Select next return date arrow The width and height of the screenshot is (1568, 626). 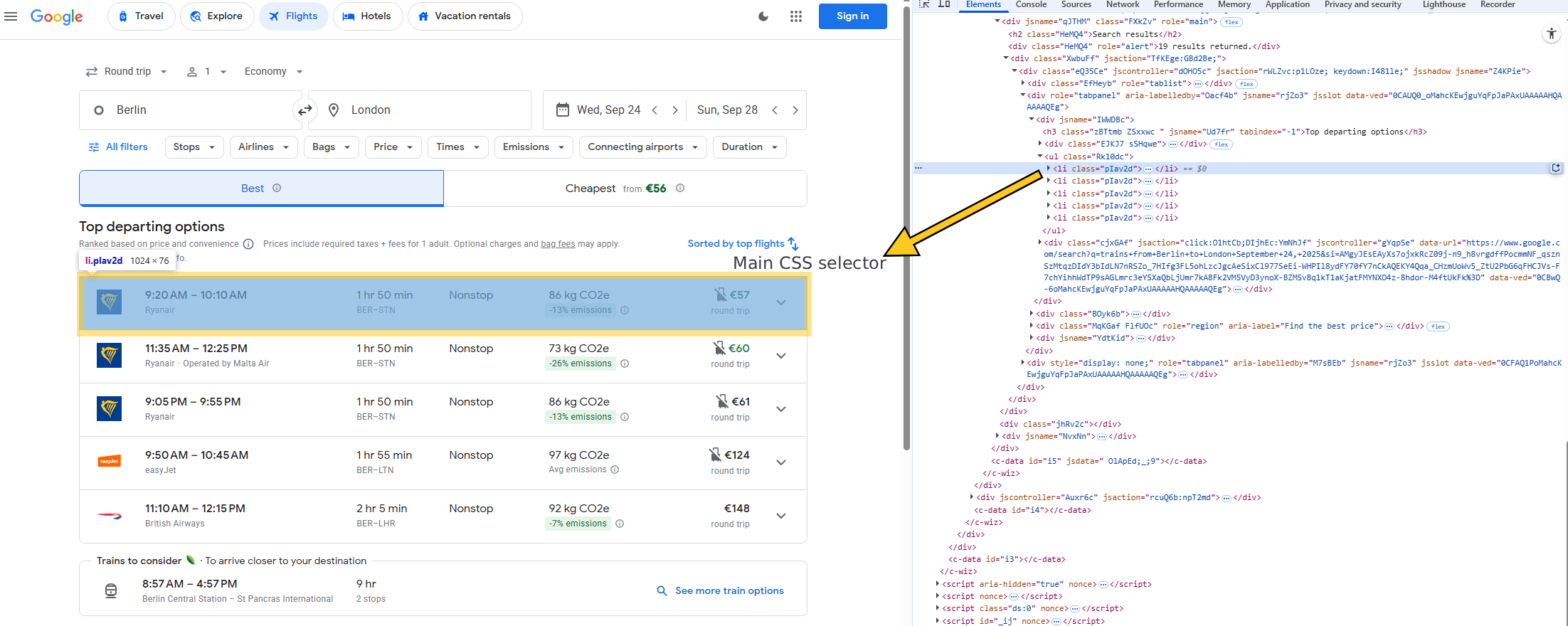pos(795,110)
